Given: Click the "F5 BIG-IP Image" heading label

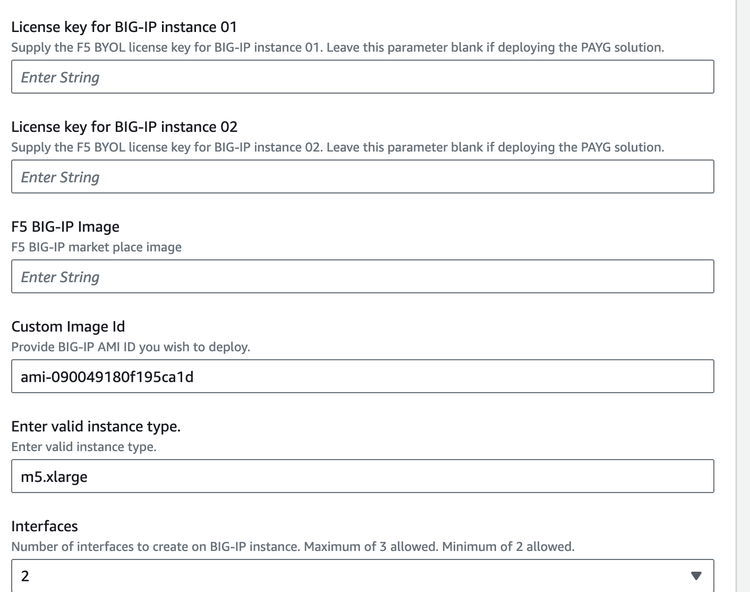Looking at the screenshot, I should point(65,226).
